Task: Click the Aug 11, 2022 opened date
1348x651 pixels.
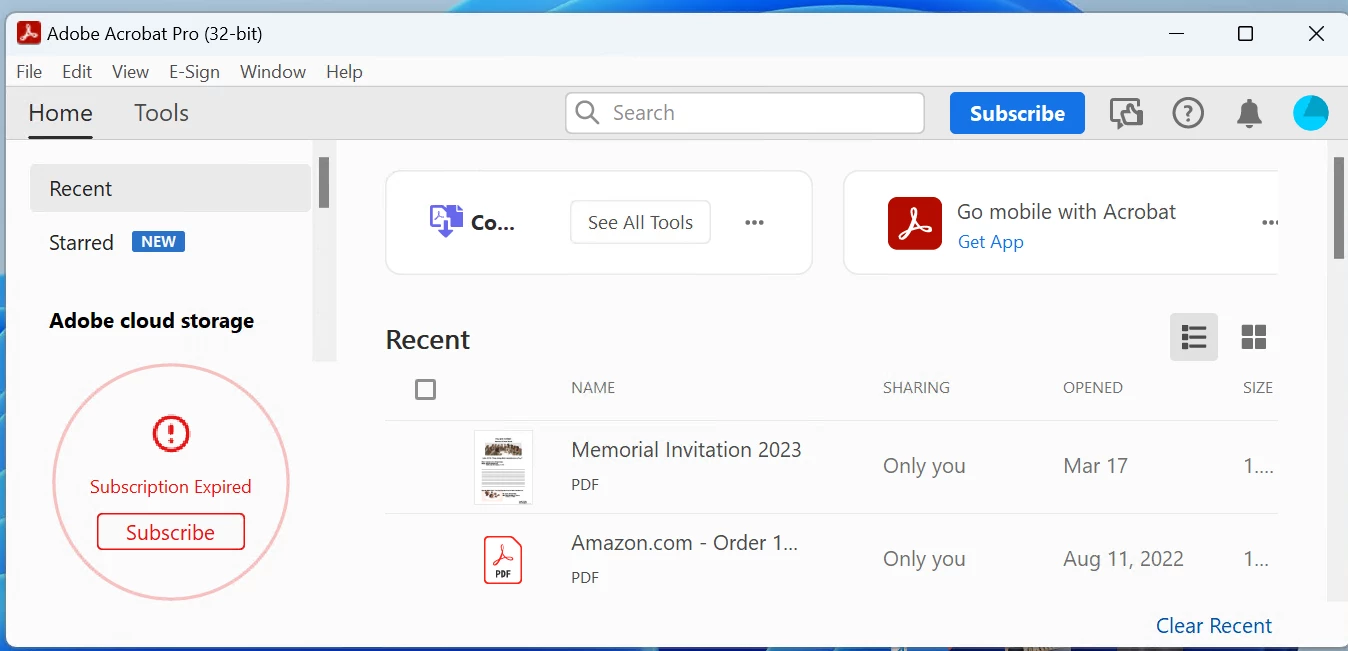Action: (1123, 559)
